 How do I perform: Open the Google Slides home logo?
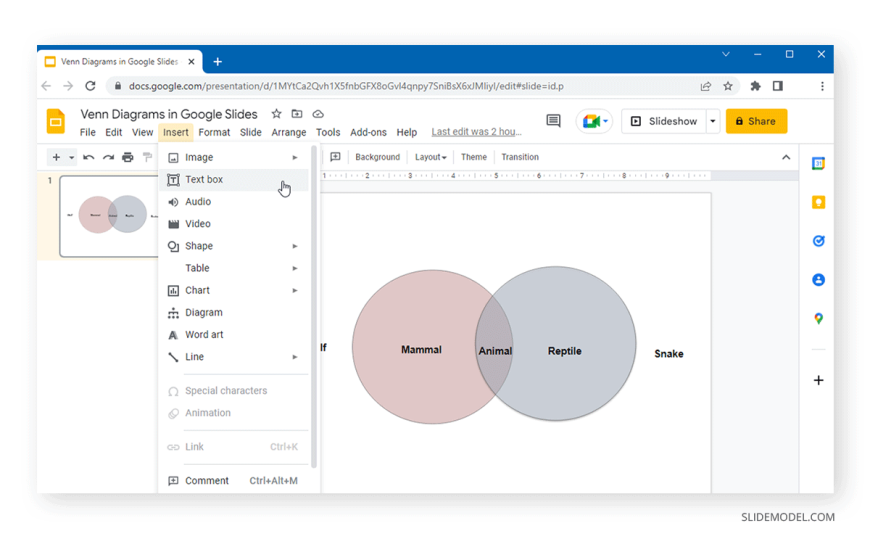(55, 121)
